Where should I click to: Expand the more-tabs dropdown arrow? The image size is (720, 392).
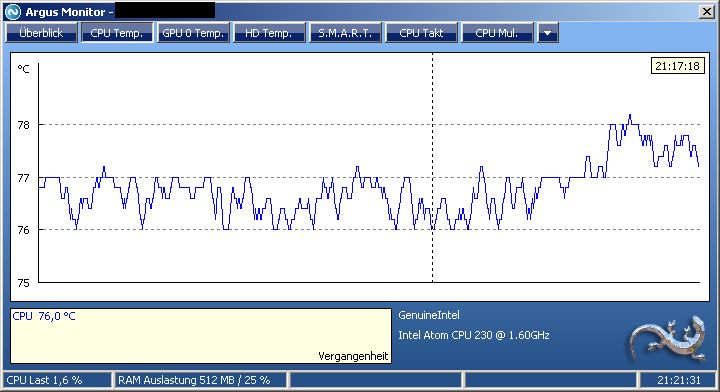click(x=548, y=33)
